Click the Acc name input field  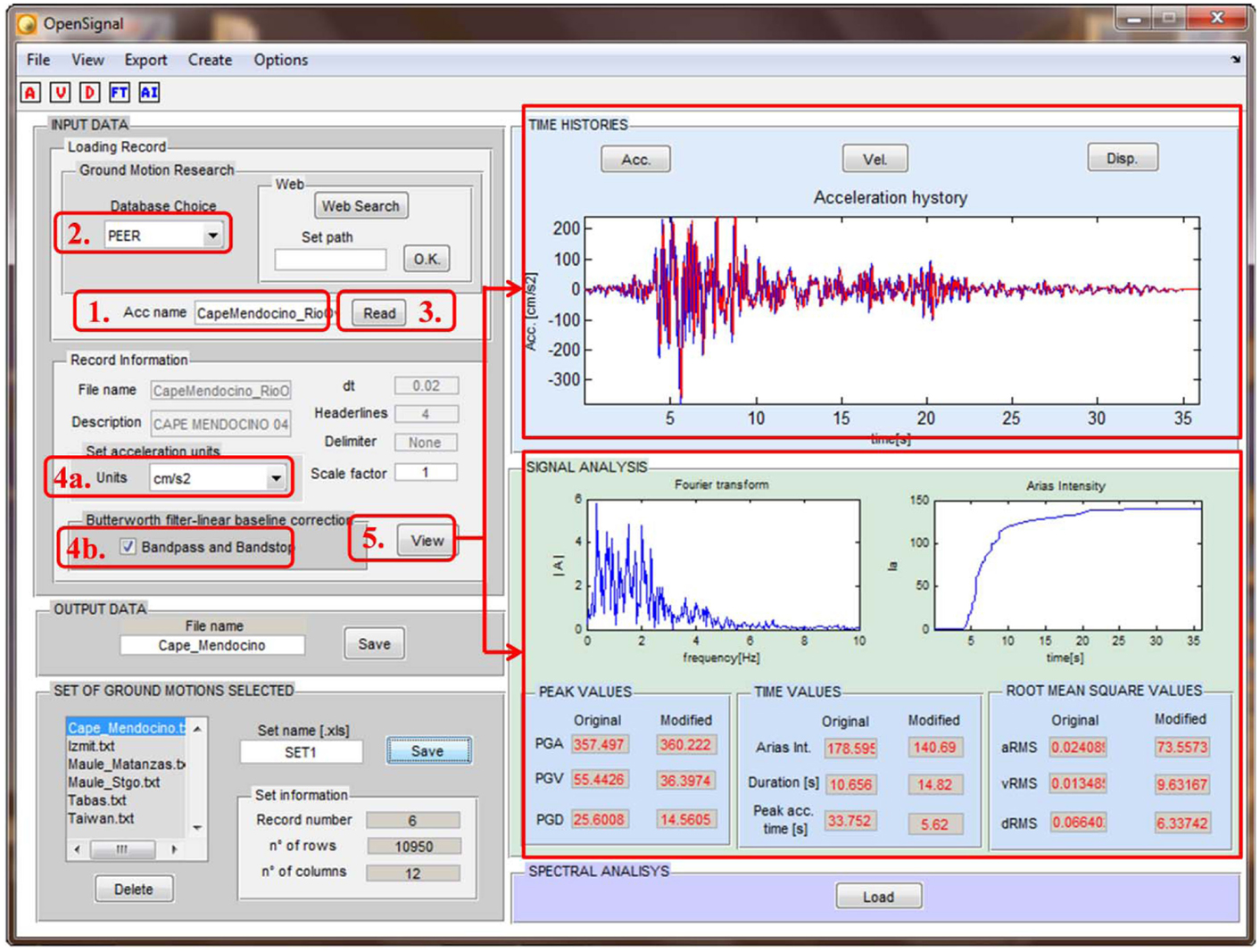point(262,313)
